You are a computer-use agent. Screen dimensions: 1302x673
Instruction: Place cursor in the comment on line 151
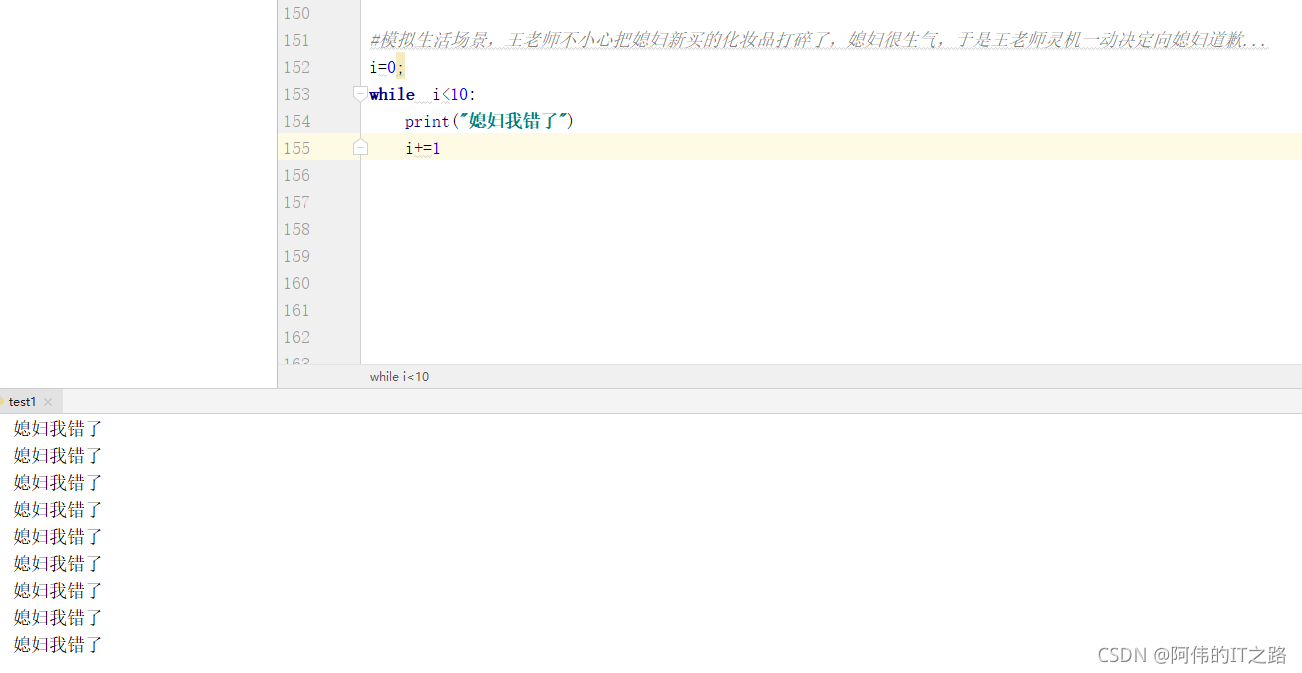819,41
